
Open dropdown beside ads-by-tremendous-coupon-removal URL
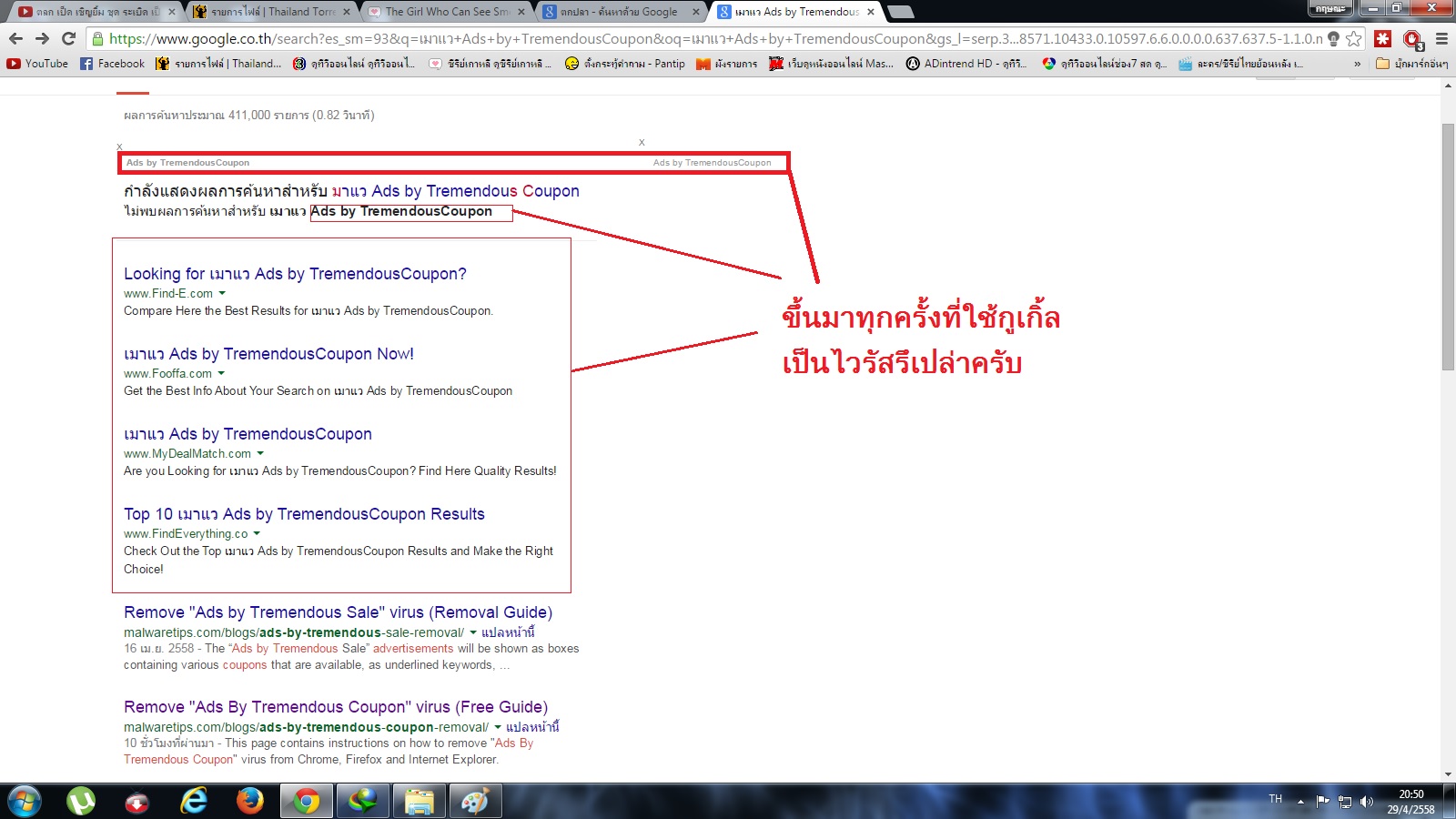498,727
